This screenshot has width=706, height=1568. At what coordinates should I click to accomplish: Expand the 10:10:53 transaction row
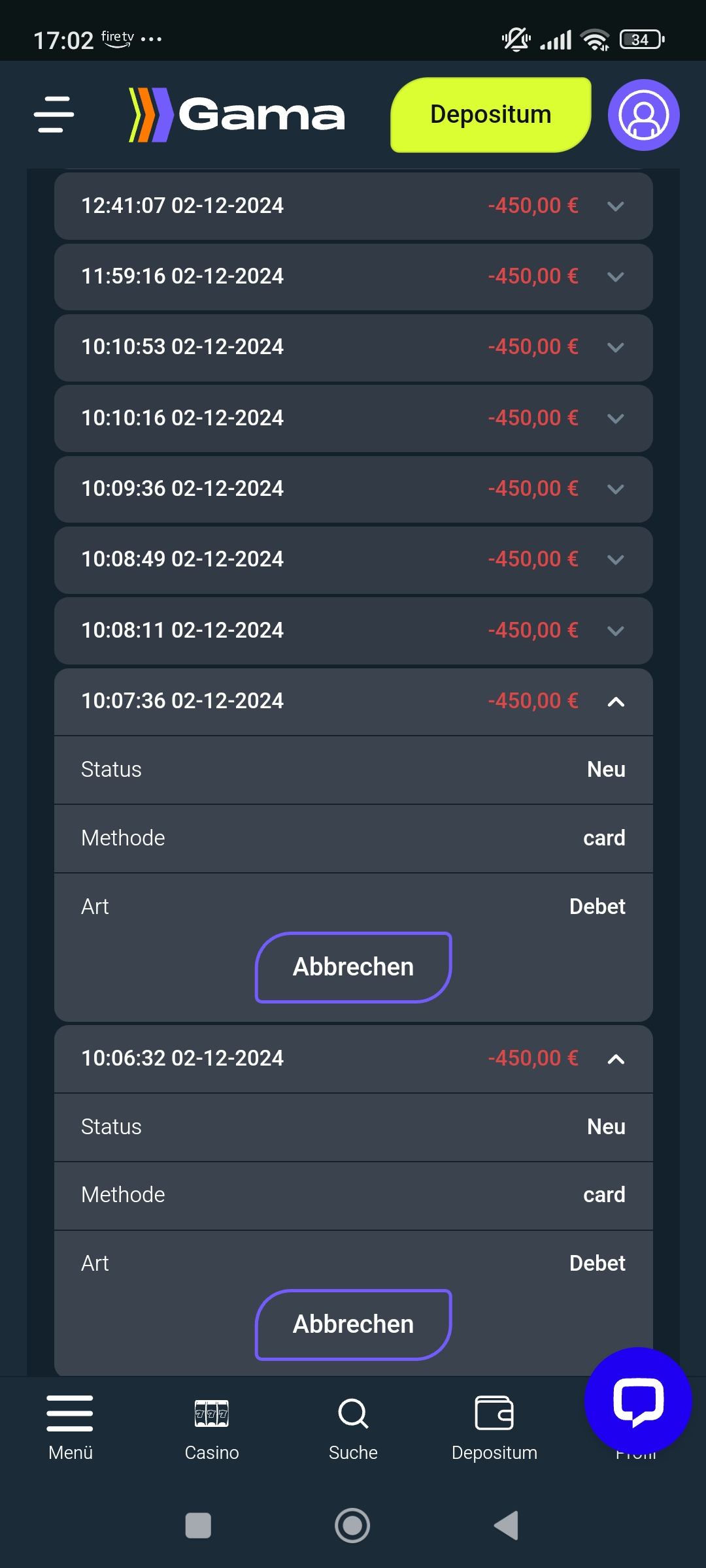click(353, 347)
